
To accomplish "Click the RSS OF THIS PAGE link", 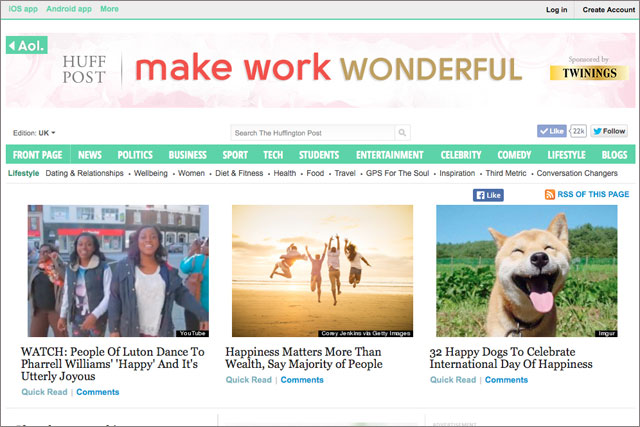I will (x=593, y=194).
